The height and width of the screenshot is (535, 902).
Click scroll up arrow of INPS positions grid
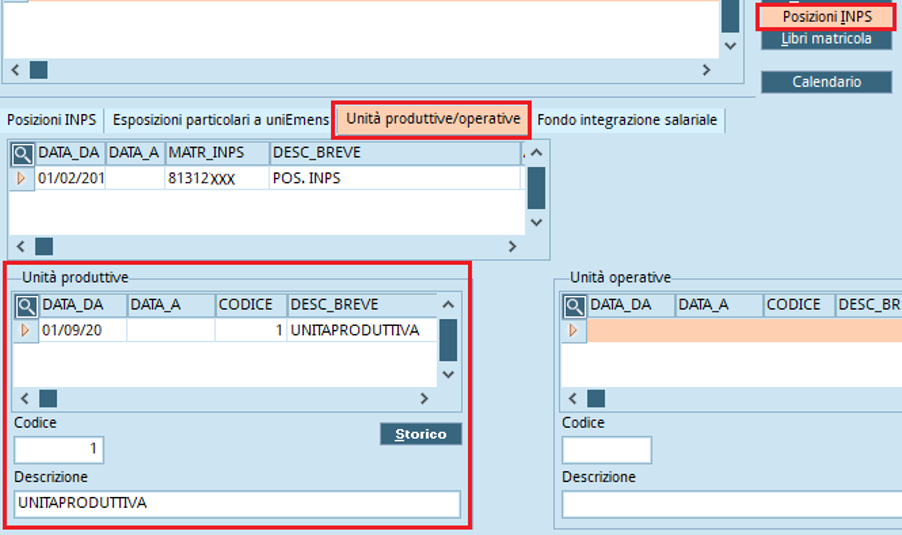pyautogui.click(x=536, y=153)
